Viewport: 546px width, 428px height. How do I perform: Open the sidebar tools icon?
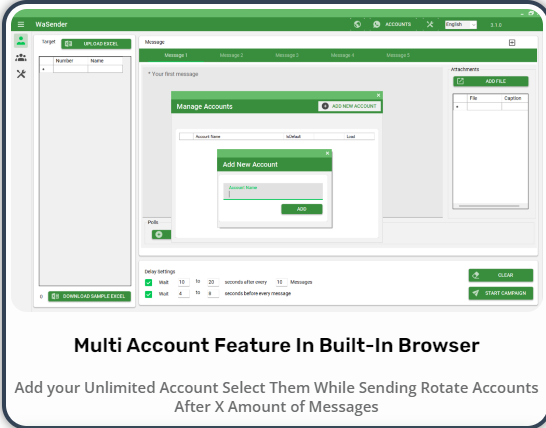point(21,74)
